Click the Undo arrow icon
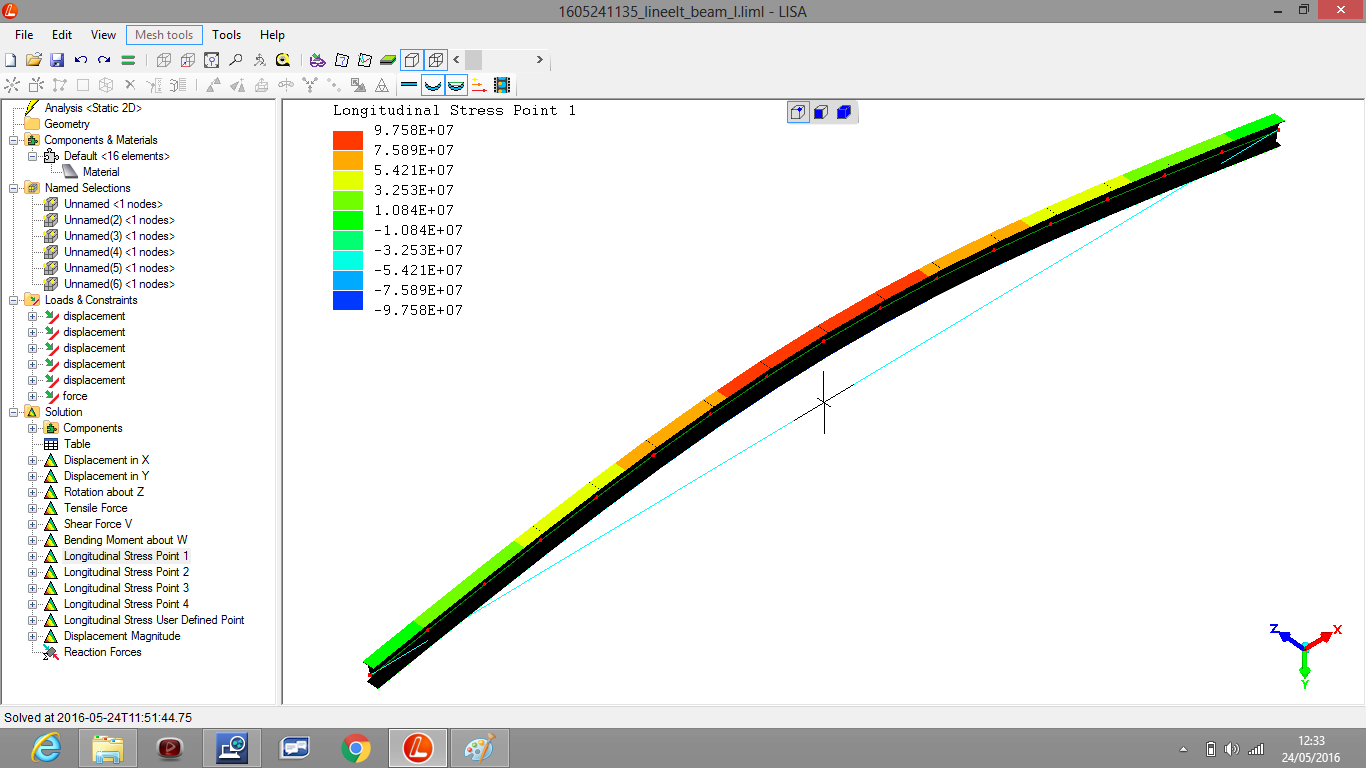The height and width of the screenshot is (768, 1366). point(81,60)
